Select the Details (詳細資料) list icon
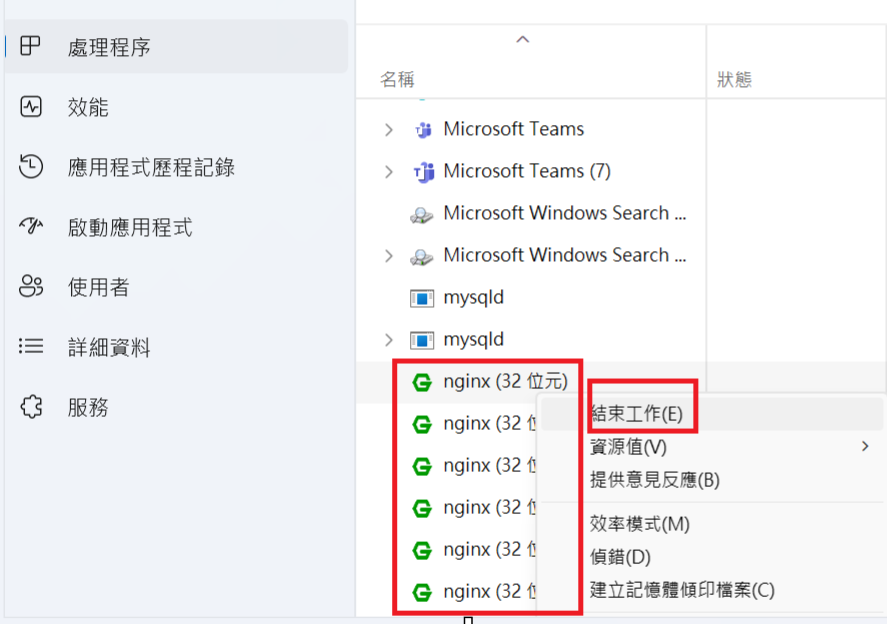 pyautogui.click(x=31, y=347)
